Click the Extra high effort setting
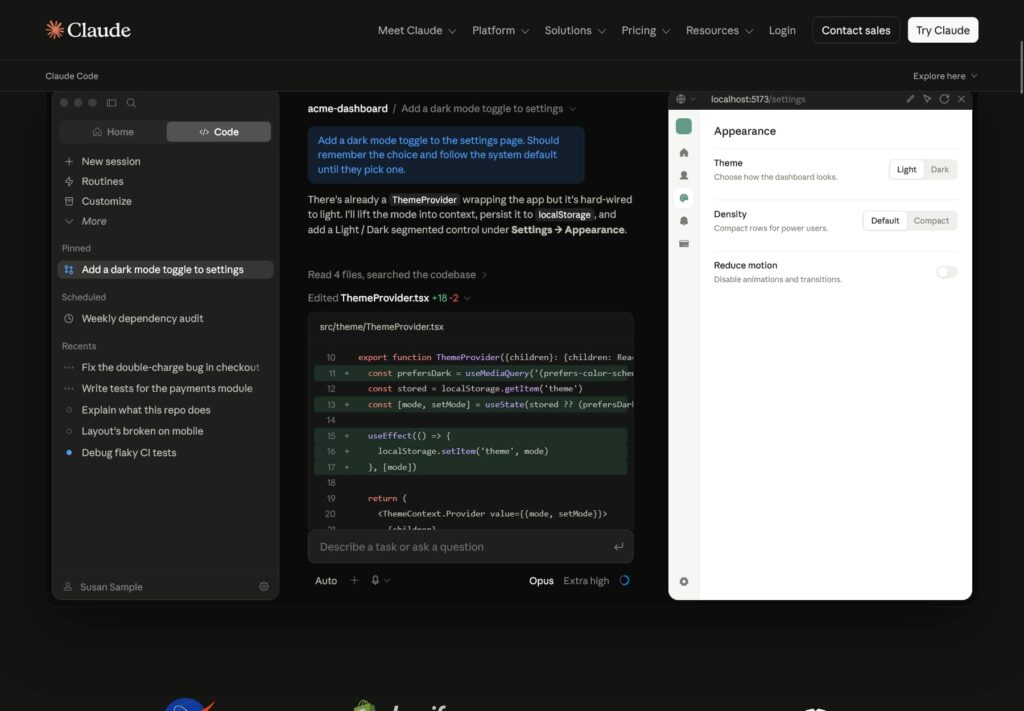 point(586,580)
